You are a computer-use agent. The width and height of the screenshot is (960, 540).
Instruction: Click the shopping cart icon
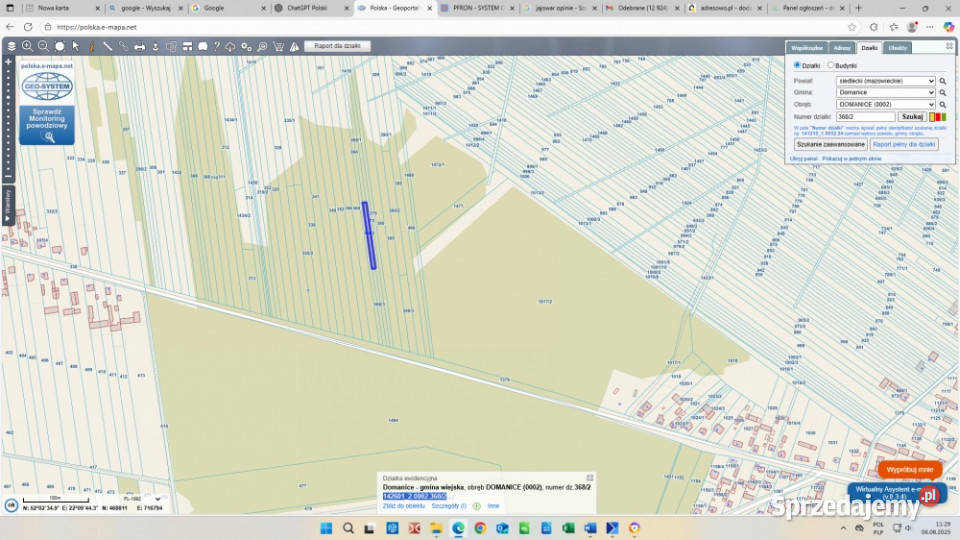point(279,46)
